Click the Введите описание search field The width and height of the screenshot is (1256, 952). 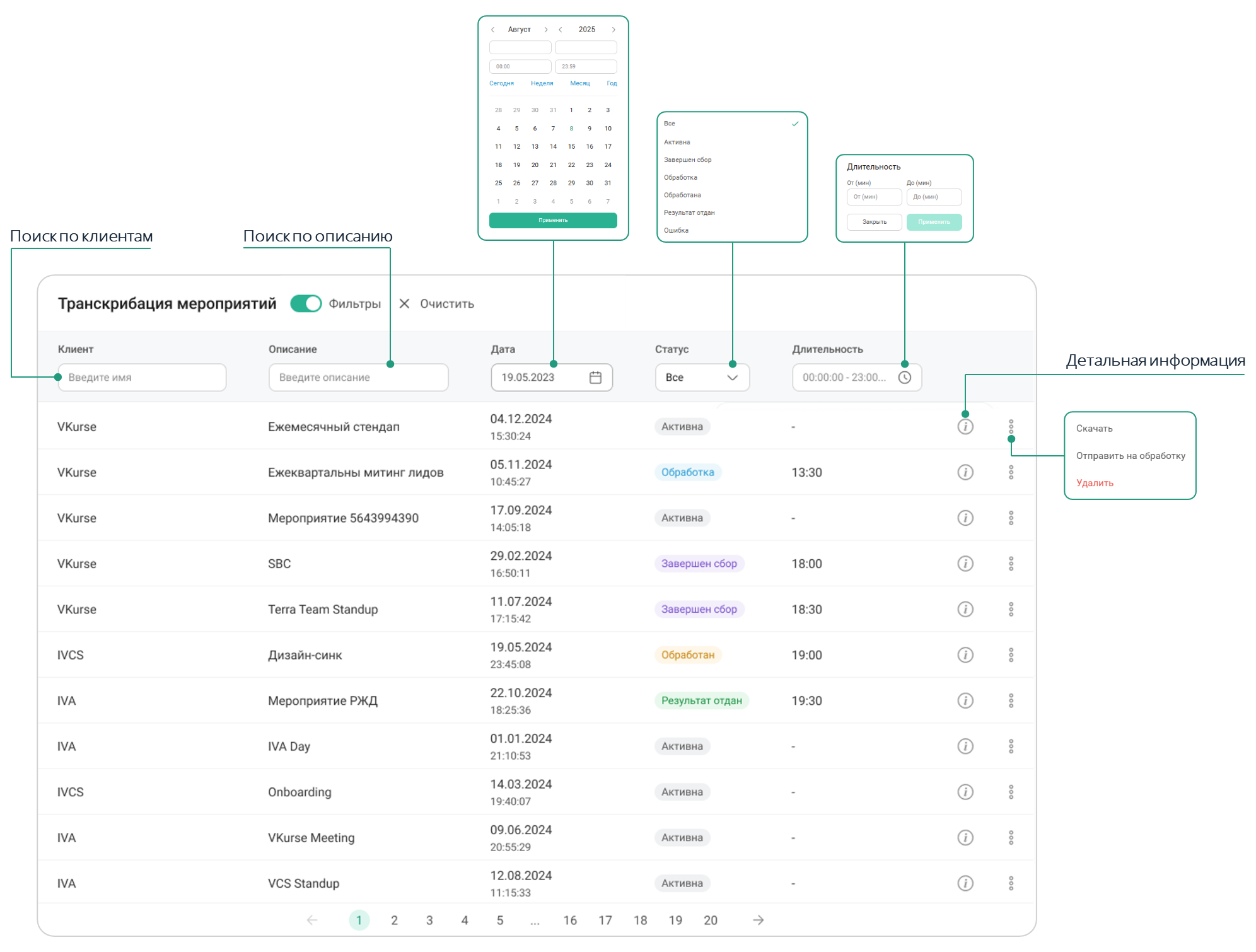tap(358, 378)
